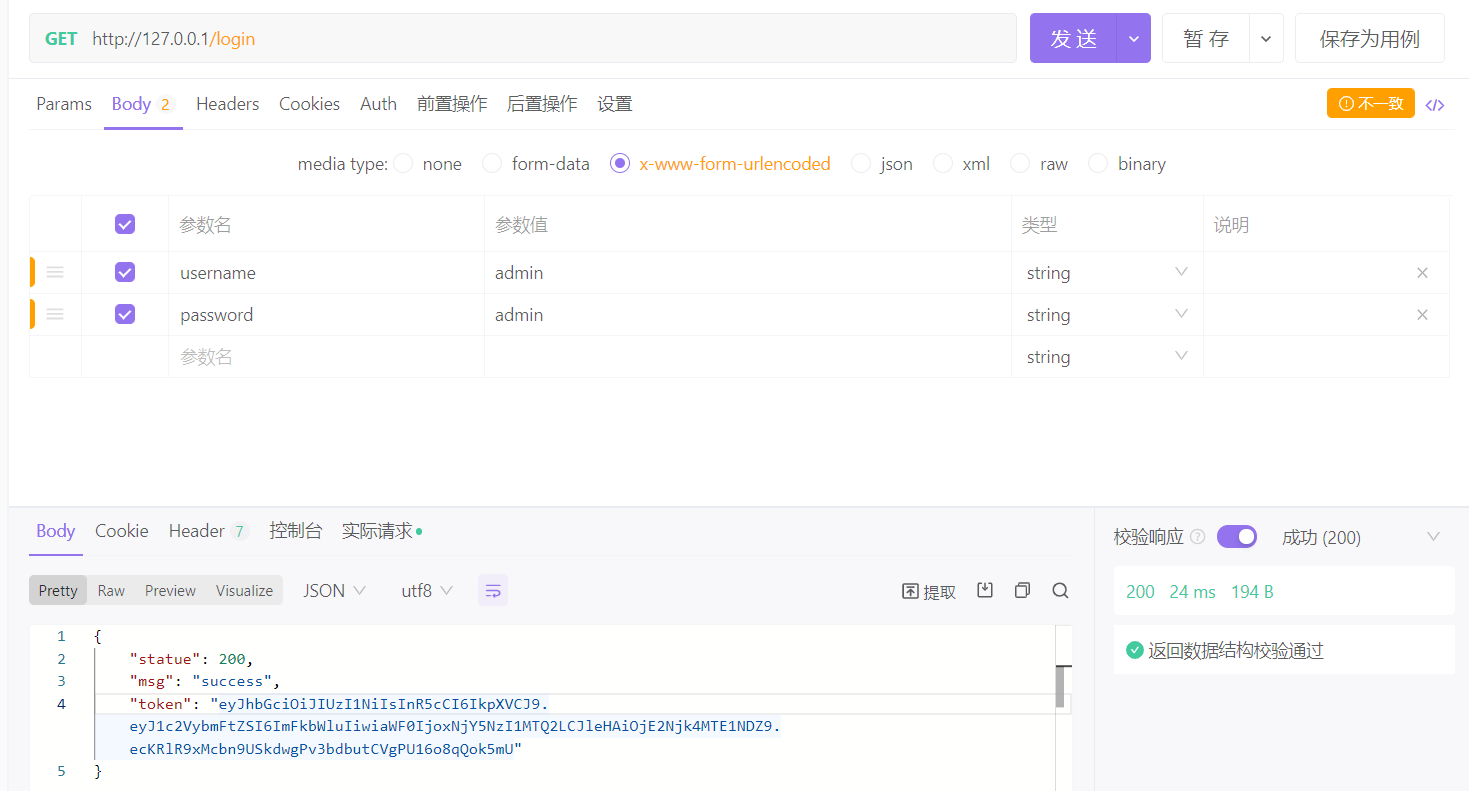Open the GET method dropdown

pyautogui.click(x=61, y=39)
